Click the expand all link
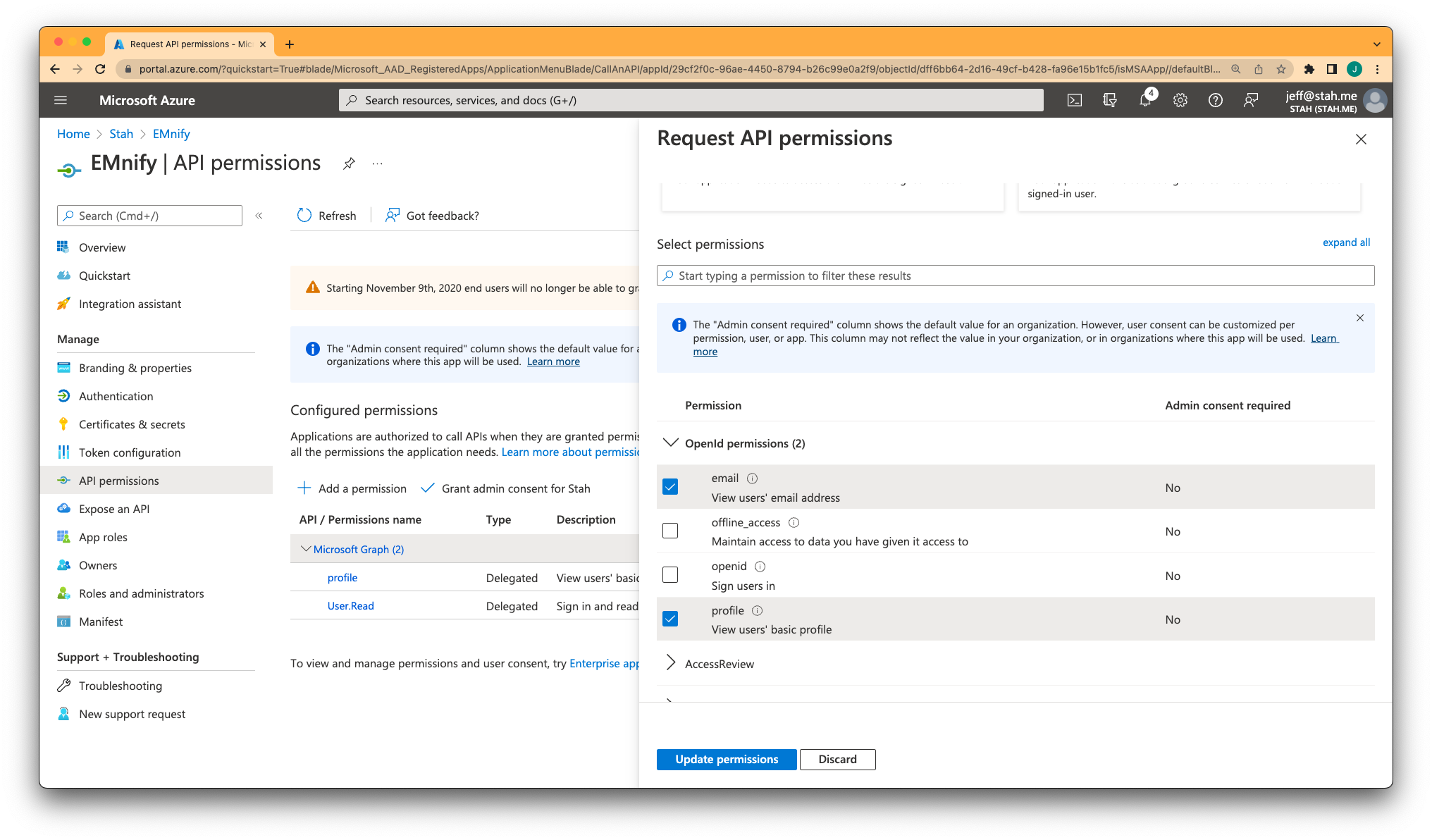The height and width of the screenshot is (840, 1432). [x=1346, y=241]
